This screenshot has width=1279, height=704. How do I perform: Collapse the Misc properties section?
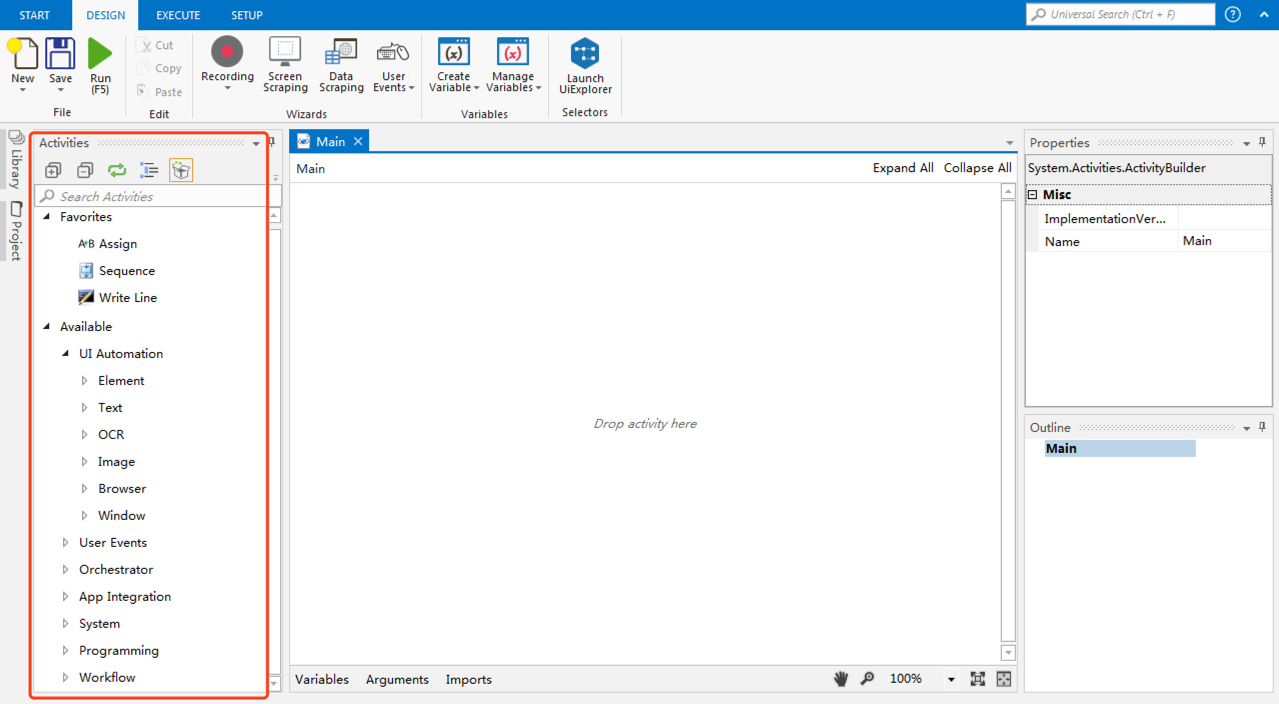1033,195
